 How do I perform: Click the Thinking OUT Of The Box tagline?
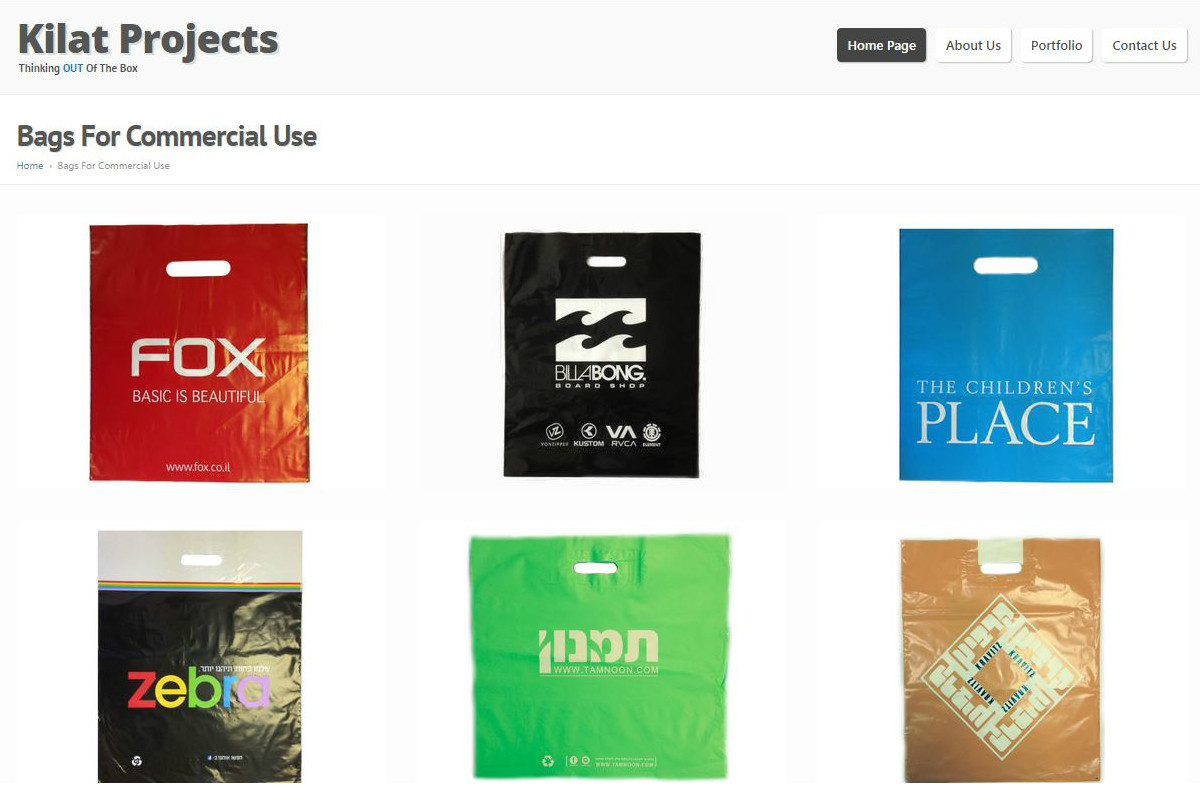(x=78, y=69)
